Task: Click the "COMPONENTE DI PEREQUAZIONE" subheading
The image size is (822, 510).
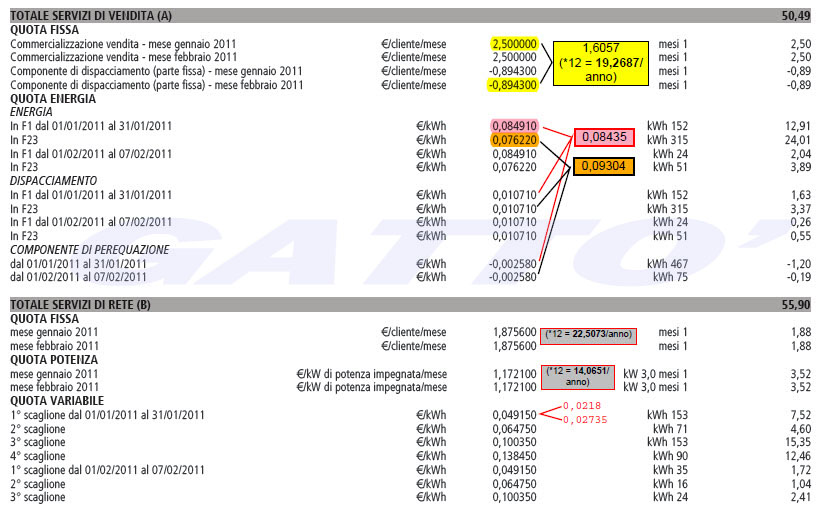Action: [x=90, y=250]
